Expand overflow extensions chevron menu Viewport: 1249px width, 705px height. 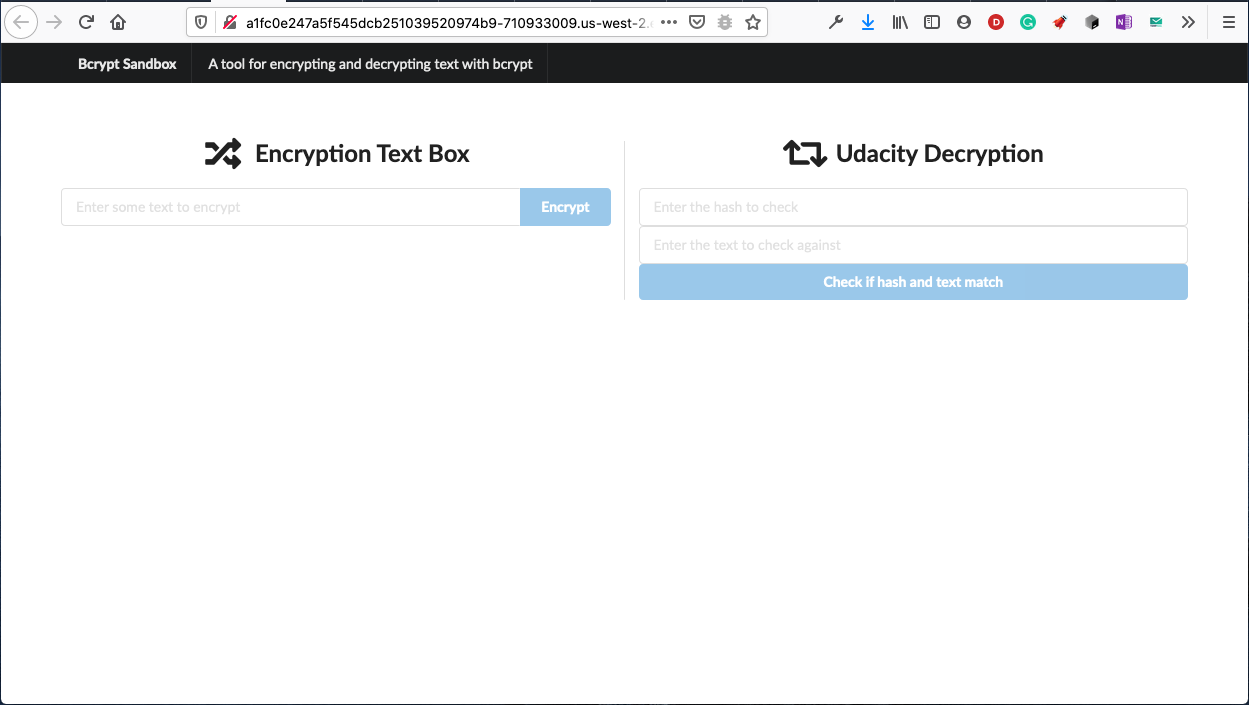tap(1188, 22)
